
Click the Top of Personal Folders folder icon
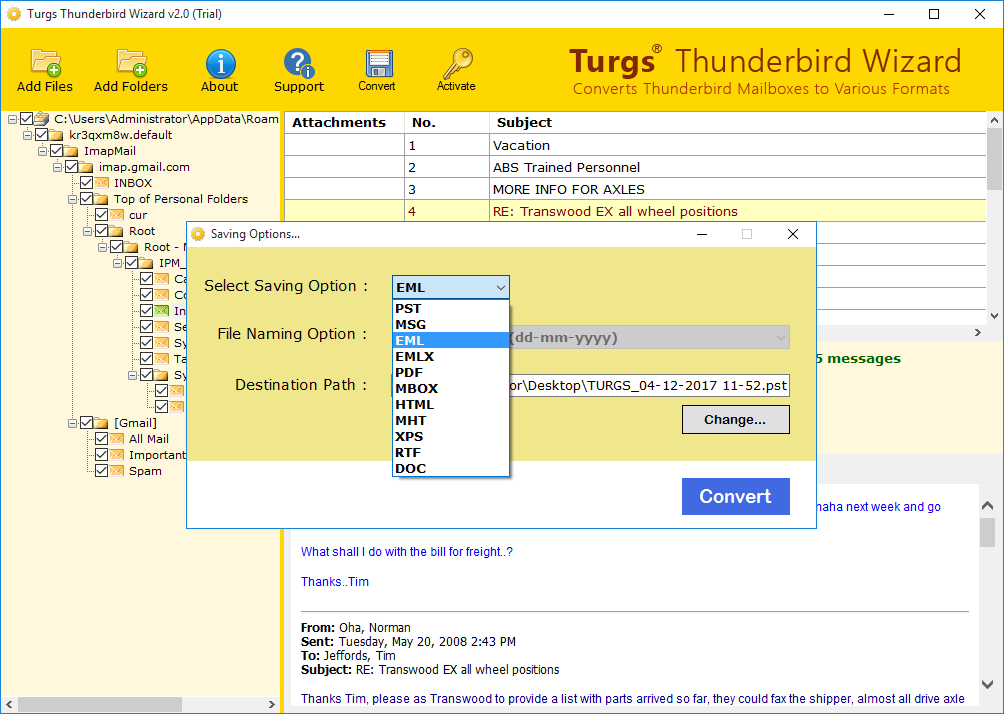pos(101,199)
